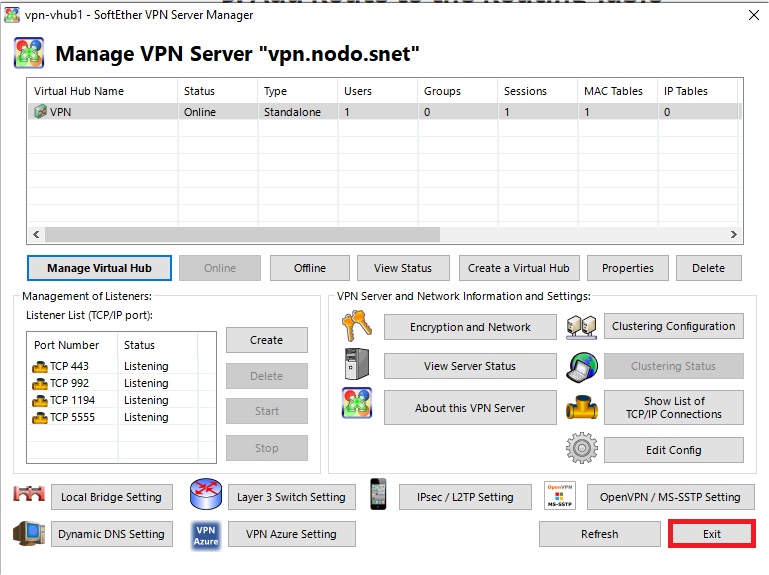The height and width of the screenshot is (575, 769).
Task: Set the hub Offline
Action: click(310, 268)
